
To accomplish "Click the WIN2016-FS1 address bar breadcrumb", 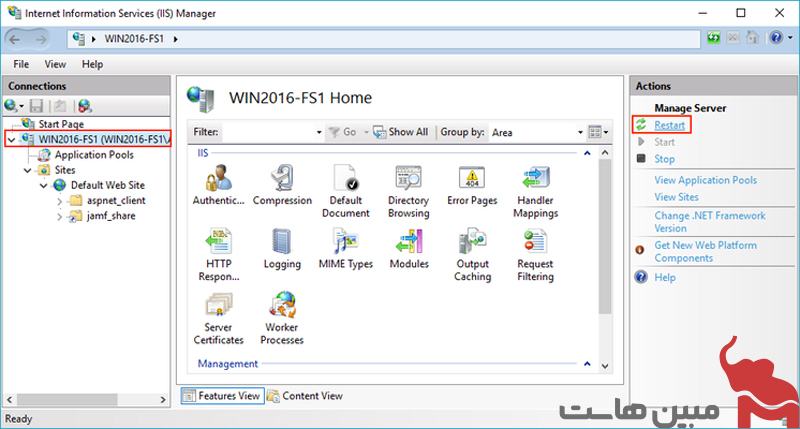I will 134,39.
